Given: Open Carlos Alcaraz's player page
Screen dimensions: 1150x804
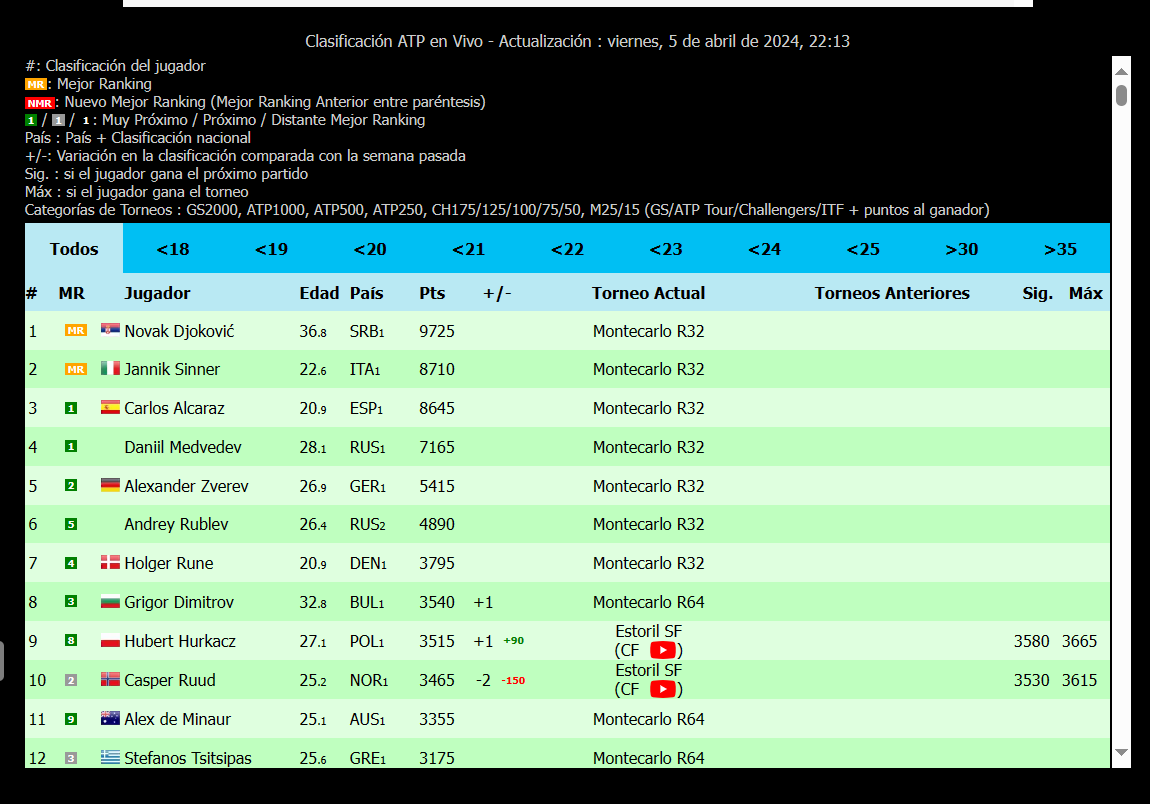Looking at the screenshot, I should 175,408.
